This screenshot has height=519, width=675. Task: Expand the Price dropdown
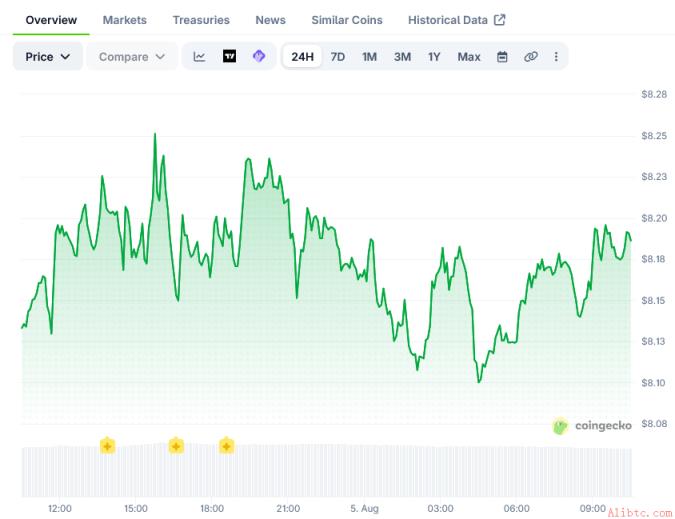pyautogui.click(x=48, y=57)
